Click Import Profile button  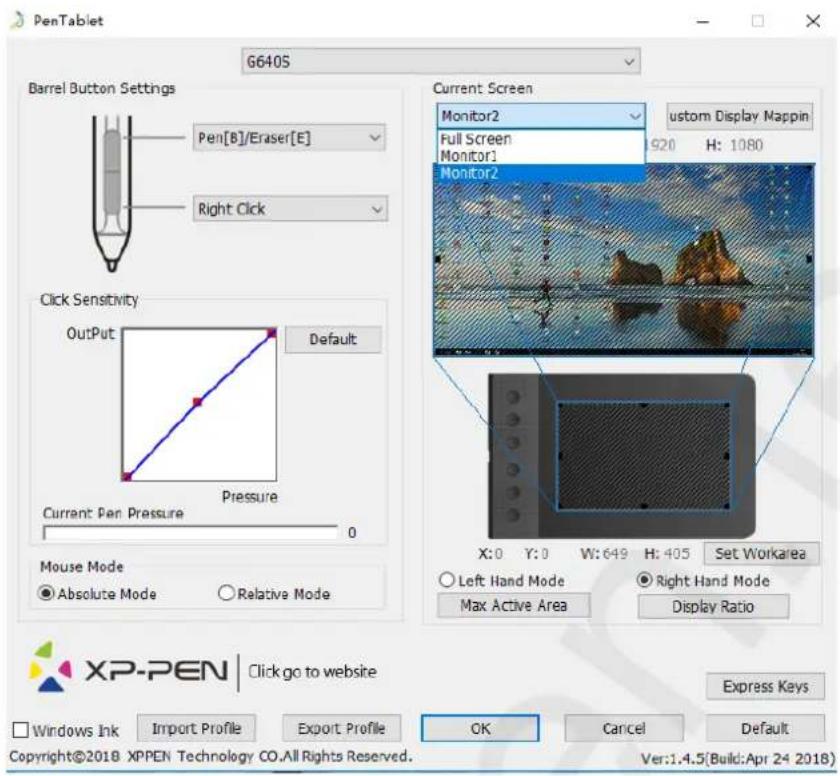click(196, 728)
